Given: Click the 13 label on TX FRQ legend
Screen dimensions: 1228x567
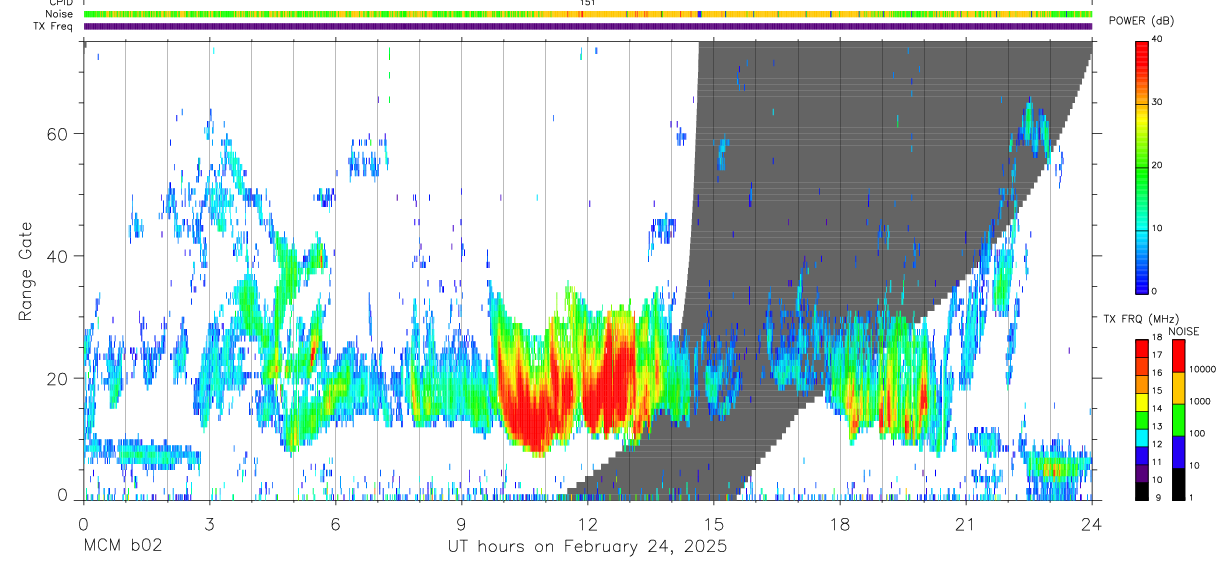Looking at the screenshot, I should (1156, 427).
